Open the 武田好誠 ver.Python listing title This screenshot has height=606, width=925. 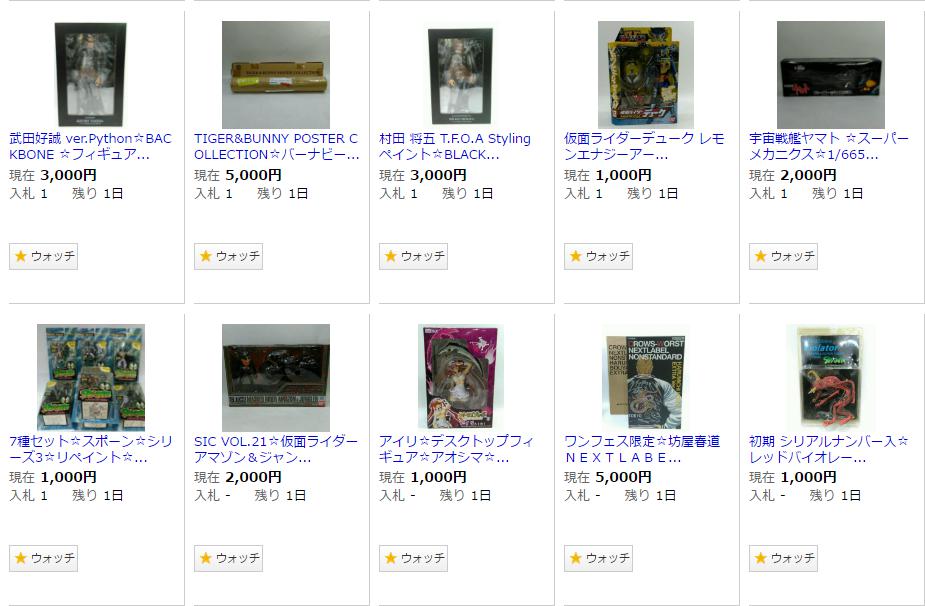[90, 146]
